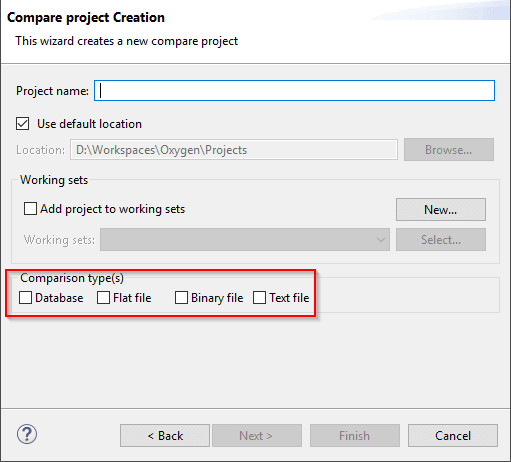Enable Add project to working sets
Image resolution: width=511 pixels, height=462 pixels.
coord(30,209)
